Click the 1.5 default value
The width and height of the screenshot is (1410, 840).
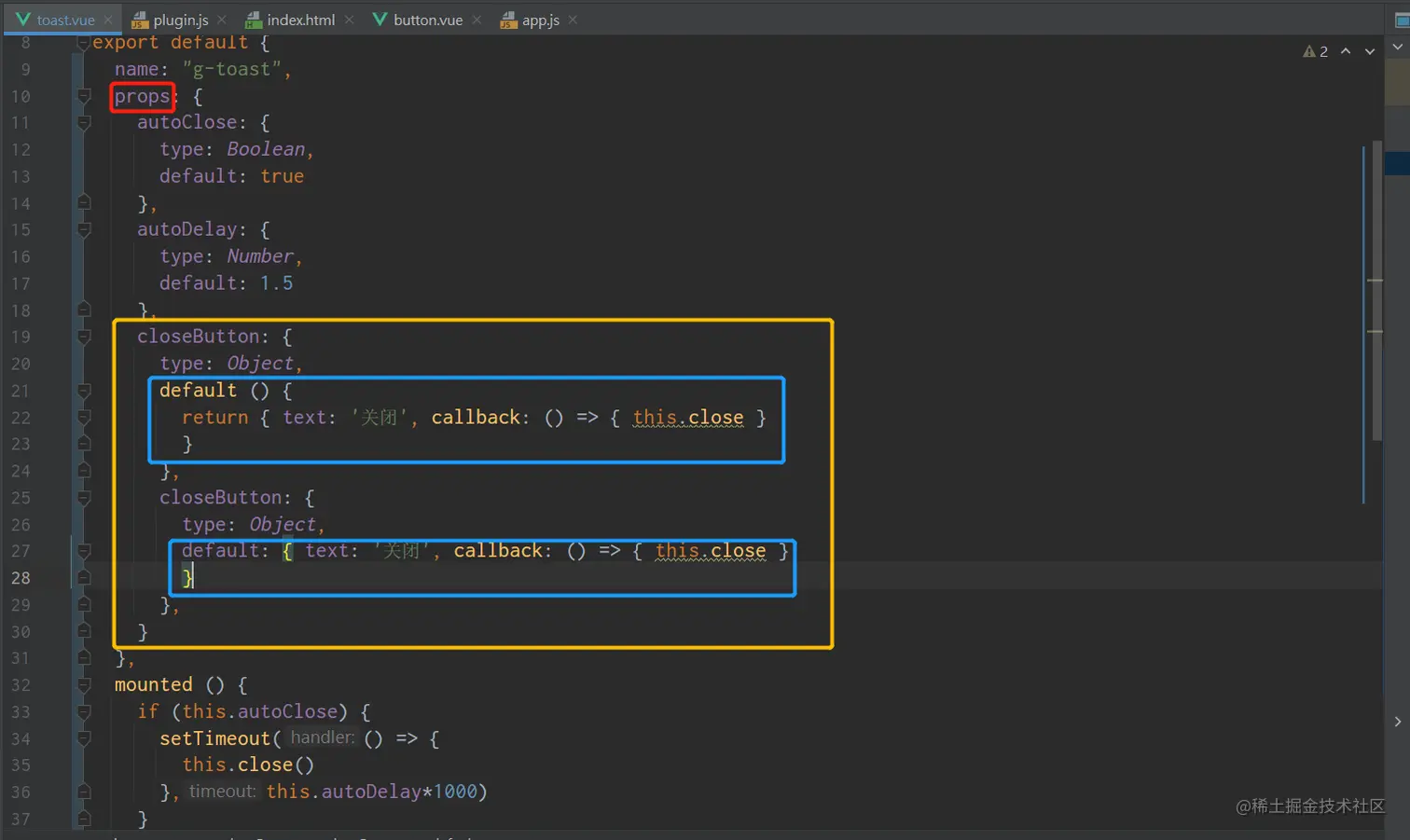click(276, 283)
